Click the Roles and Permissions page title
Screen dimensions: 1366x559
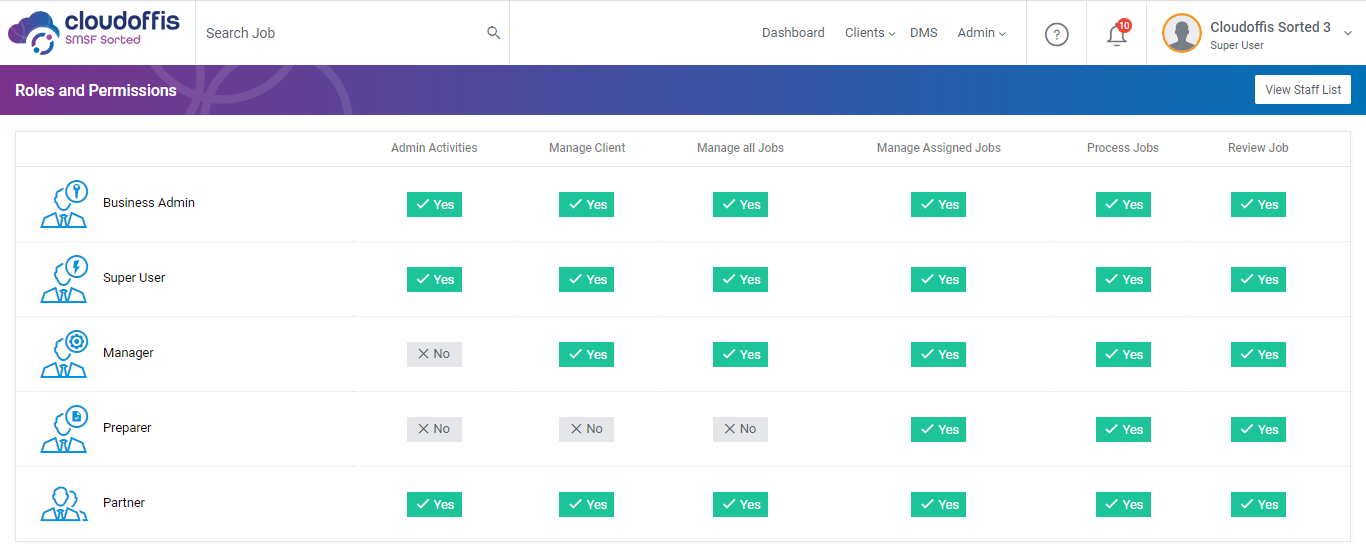click(96, 90)
